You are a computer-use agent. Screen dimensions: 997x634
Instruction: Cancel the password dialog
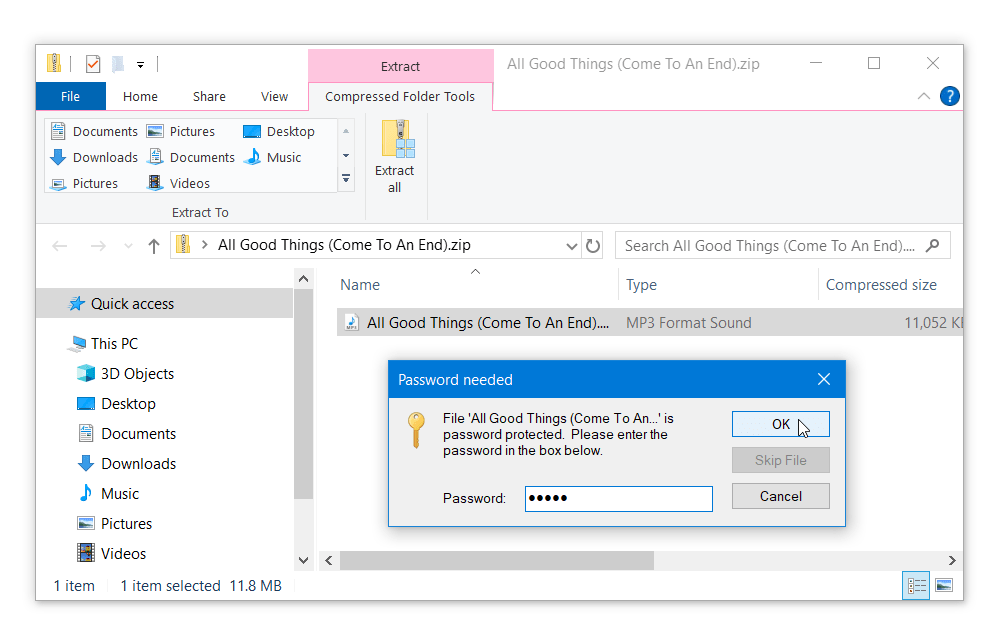pos(780,496)
